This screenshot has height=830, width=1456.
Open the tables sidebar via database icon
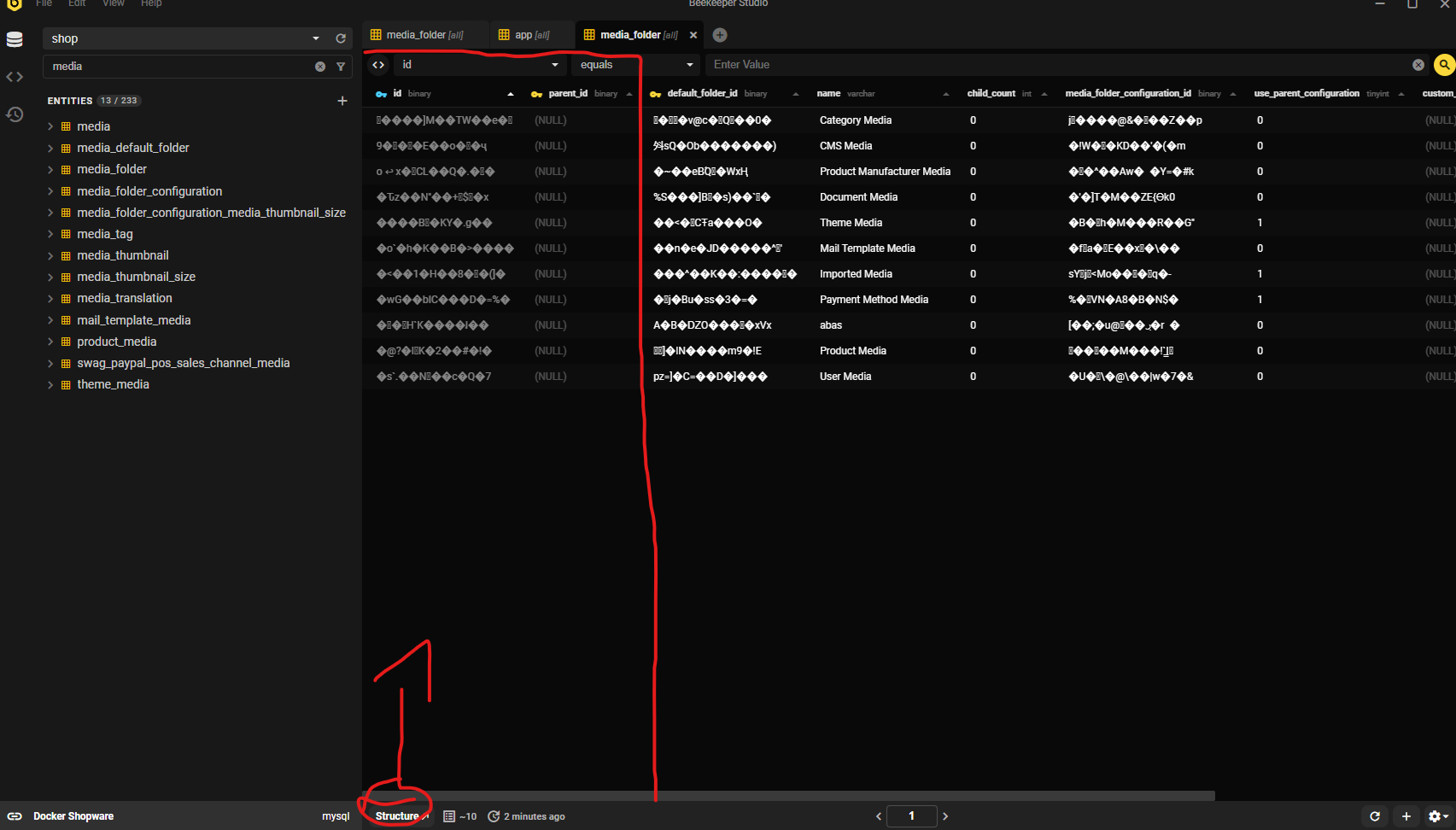[14, 38]
